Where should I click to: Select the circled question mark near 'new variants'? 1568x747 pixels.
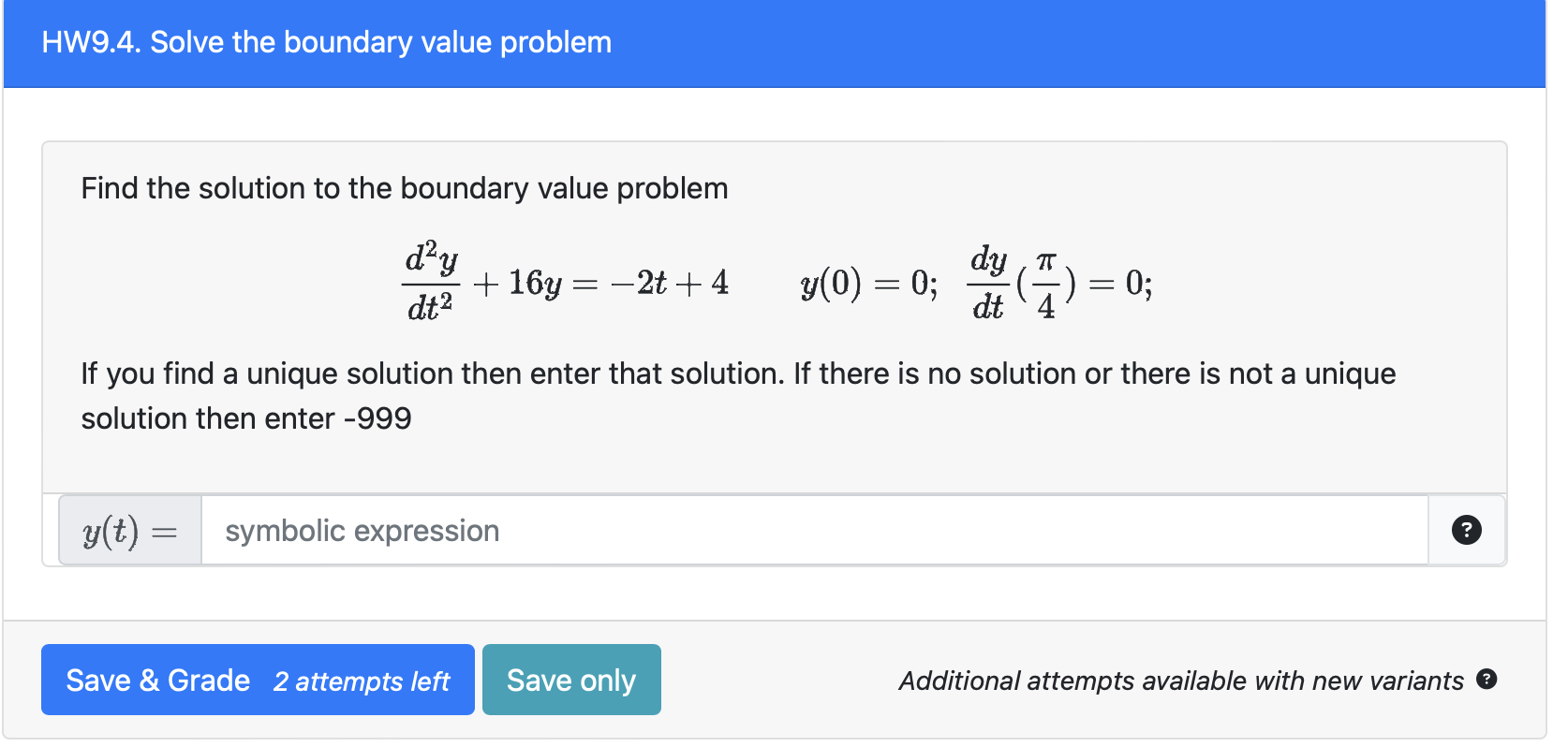pyautogui.click(x=1486, y=681)
